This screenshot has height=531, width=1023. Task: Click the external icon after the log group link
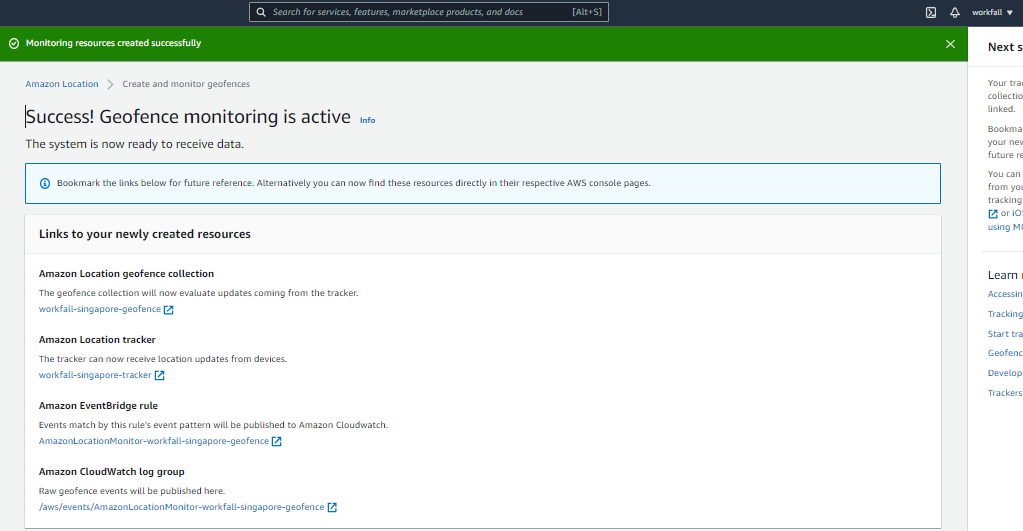332,508
